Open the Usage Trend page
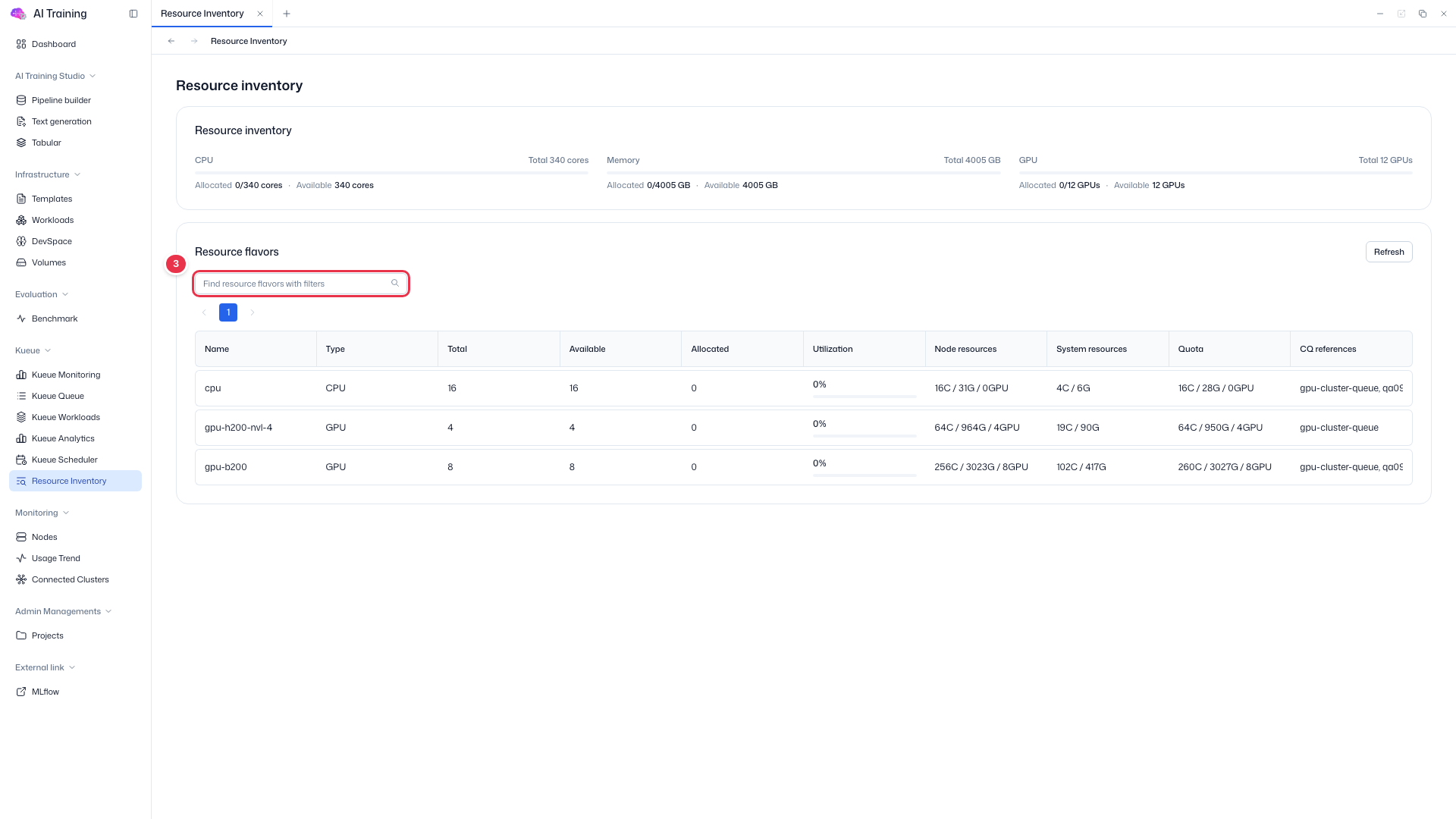1456x819 pixels. 75,558
